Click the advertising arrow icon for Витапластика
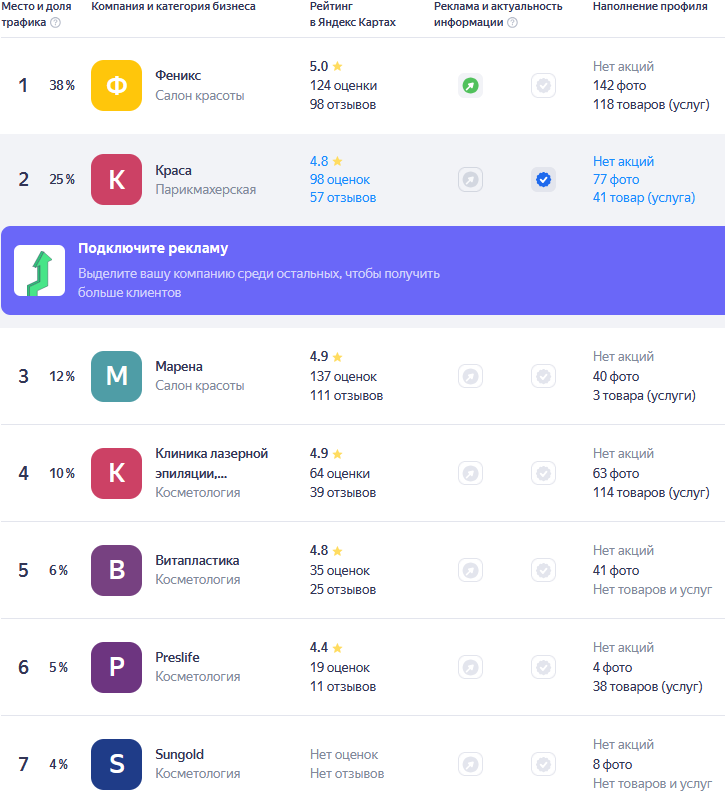The image size is (725, 800). (470, 570)
